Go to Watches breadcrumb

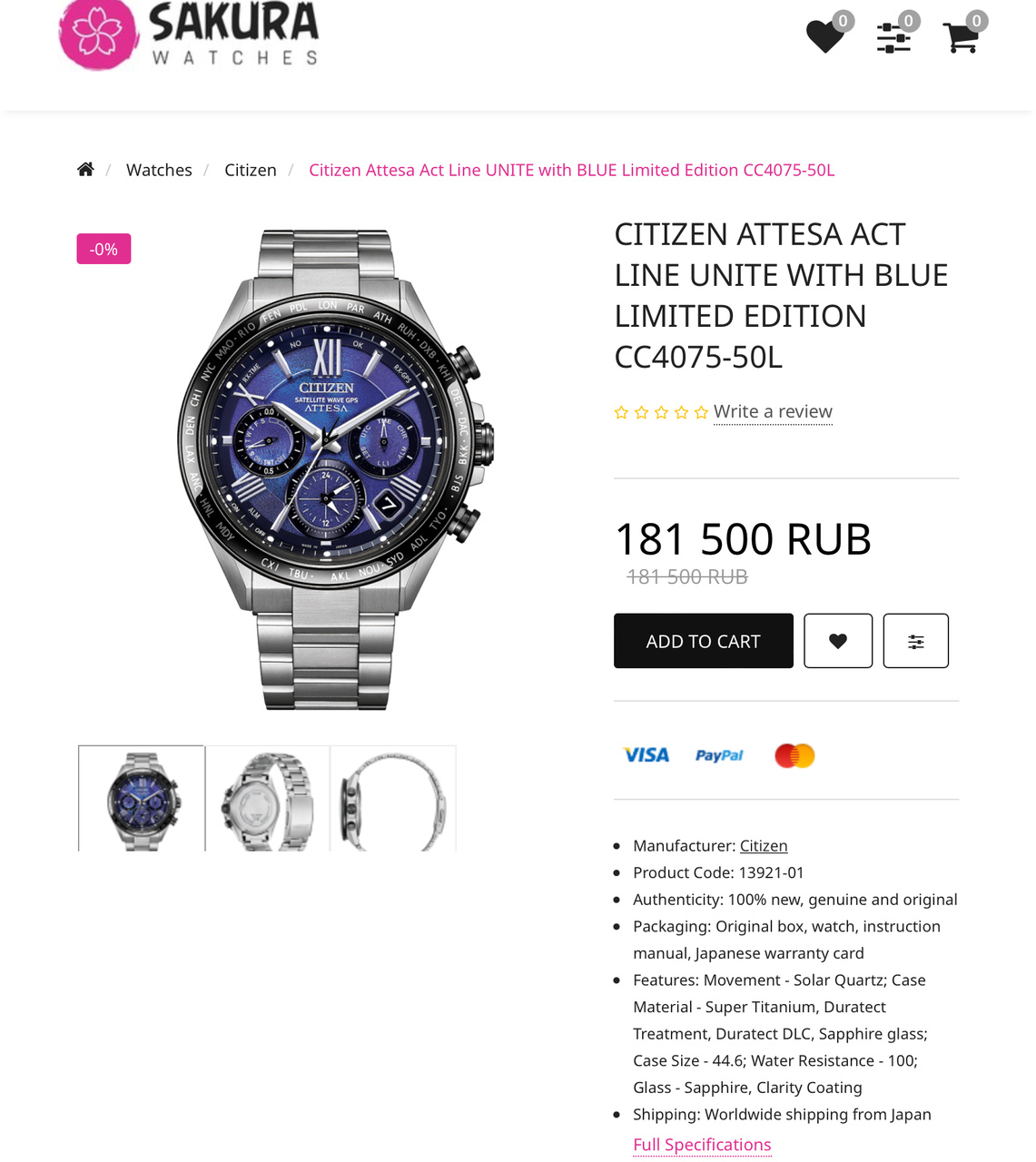(159, 170)
